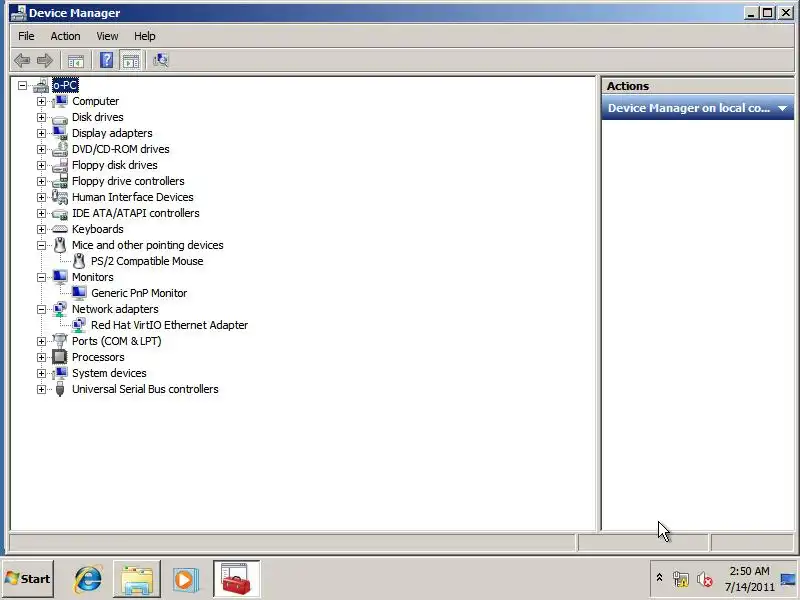
Task: Select the Floppy drive controllers label
Action: click(128, 181)
